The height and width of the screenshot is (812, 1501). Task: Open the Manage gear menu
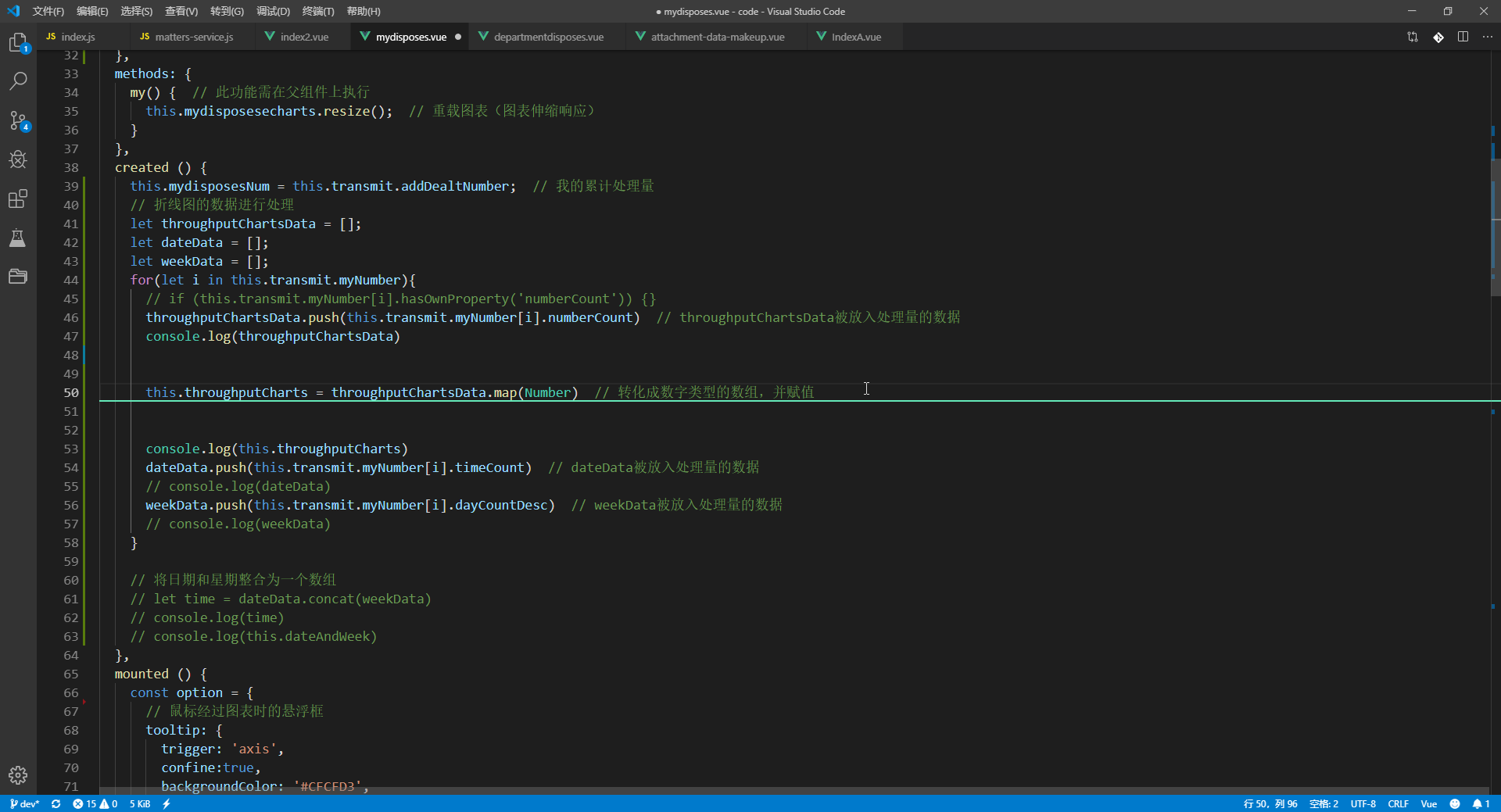coord(18,774)
